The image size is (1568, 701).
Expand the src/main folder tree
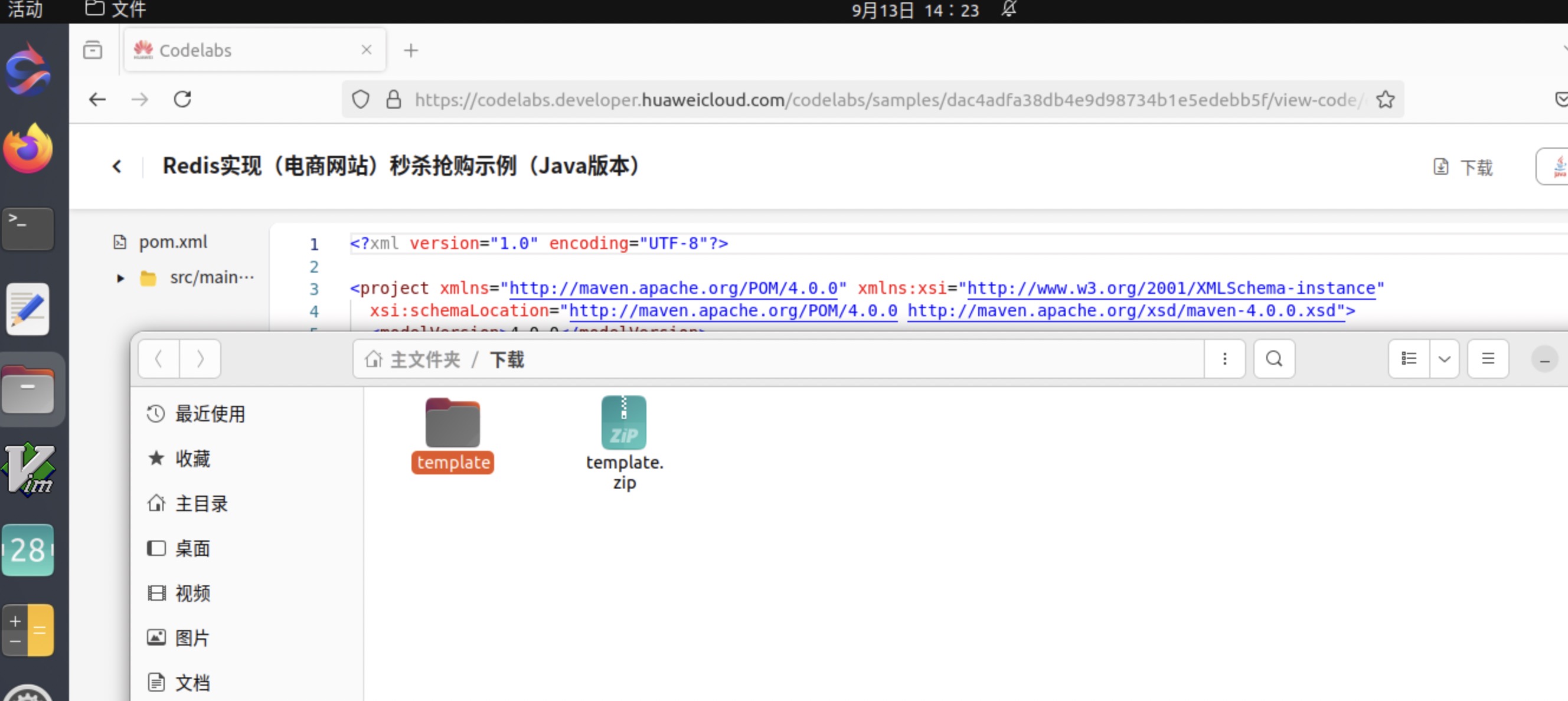120,278
